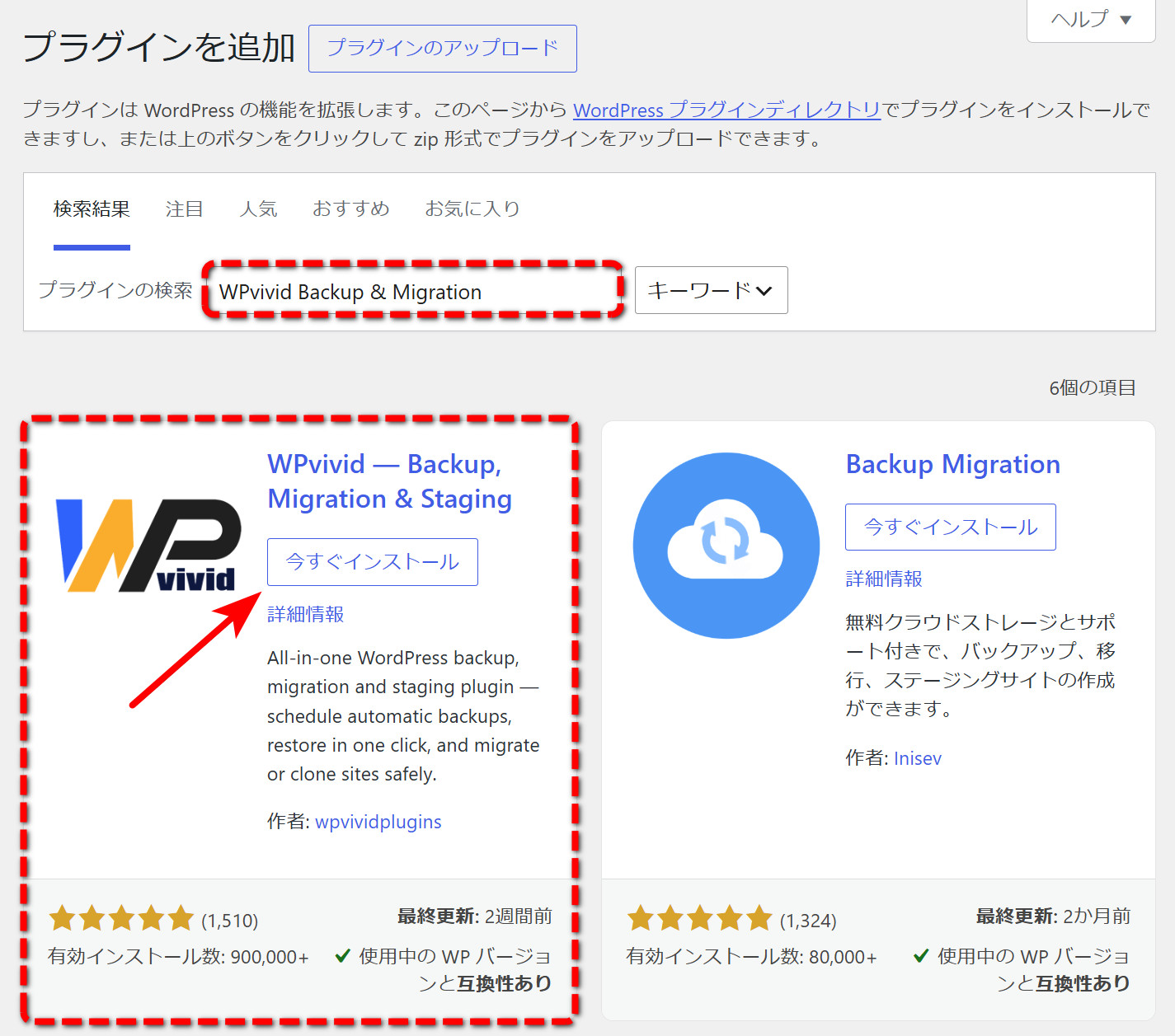Open the お気に入り tab

click(472, 209)
